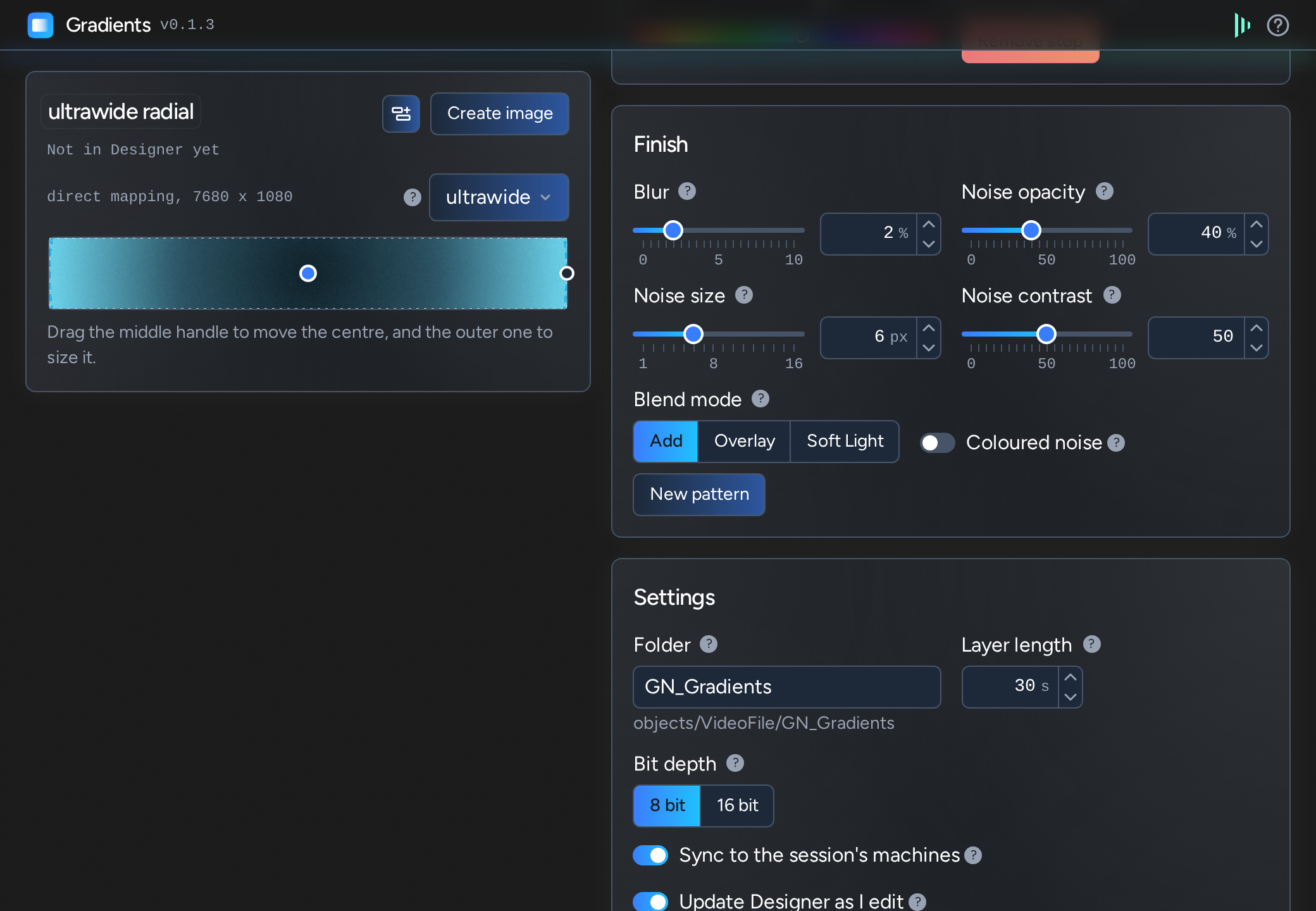Open help tooltip for direct mapping
Viewport: 1316px width, 911px height.
coord(413,197)
